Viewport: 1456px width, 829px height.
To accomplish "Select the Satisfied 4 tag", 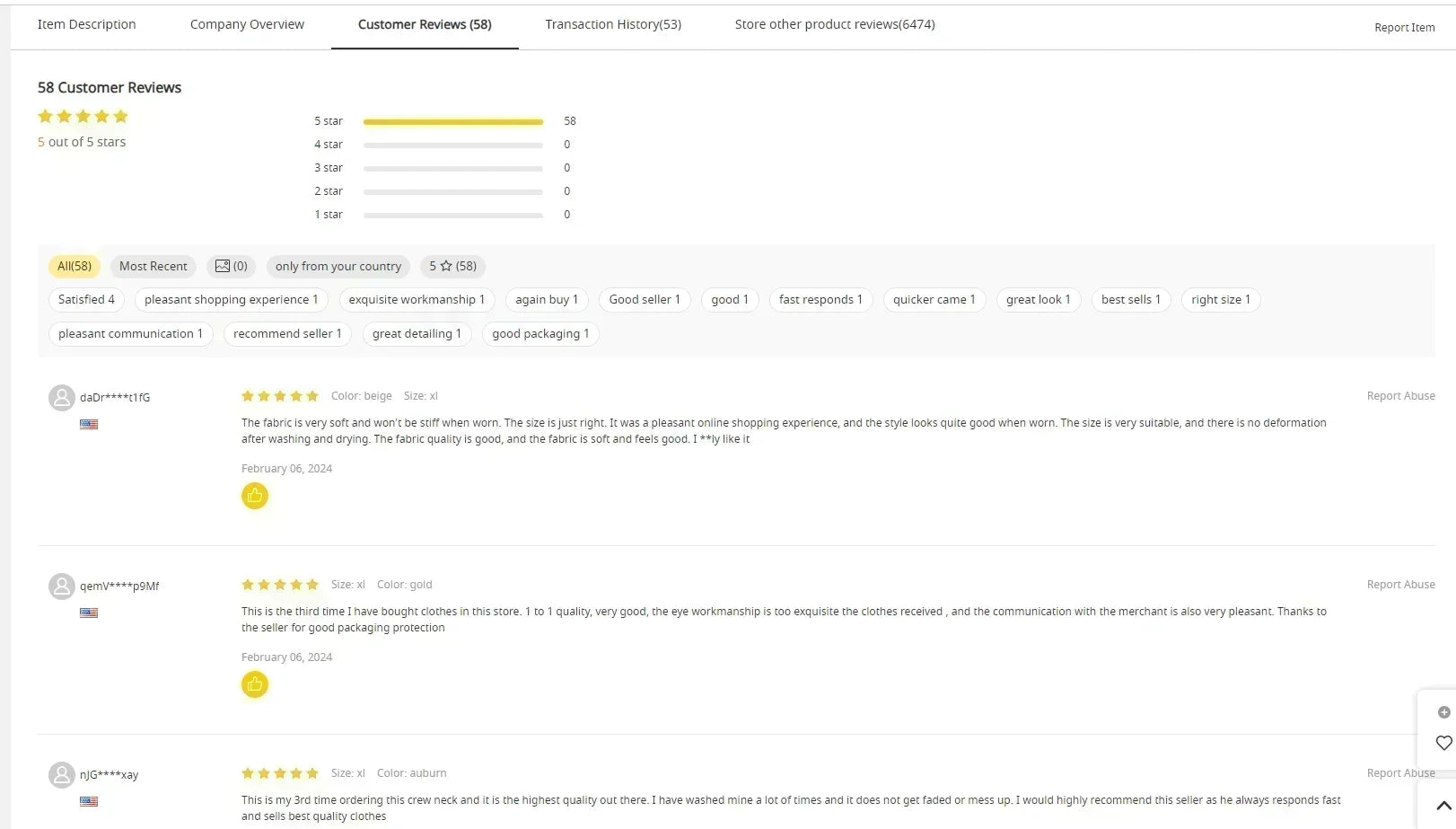I will coord(86,300).
